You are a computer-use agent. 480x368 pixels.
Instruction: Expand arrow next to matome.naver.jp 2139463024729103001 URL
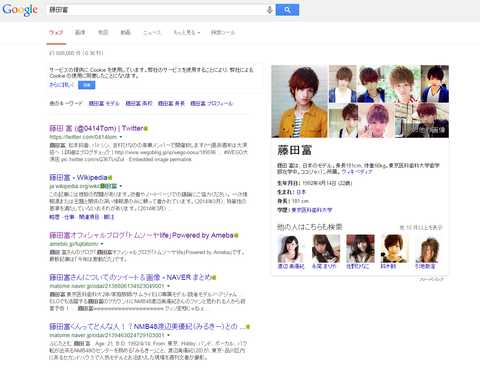168,335
